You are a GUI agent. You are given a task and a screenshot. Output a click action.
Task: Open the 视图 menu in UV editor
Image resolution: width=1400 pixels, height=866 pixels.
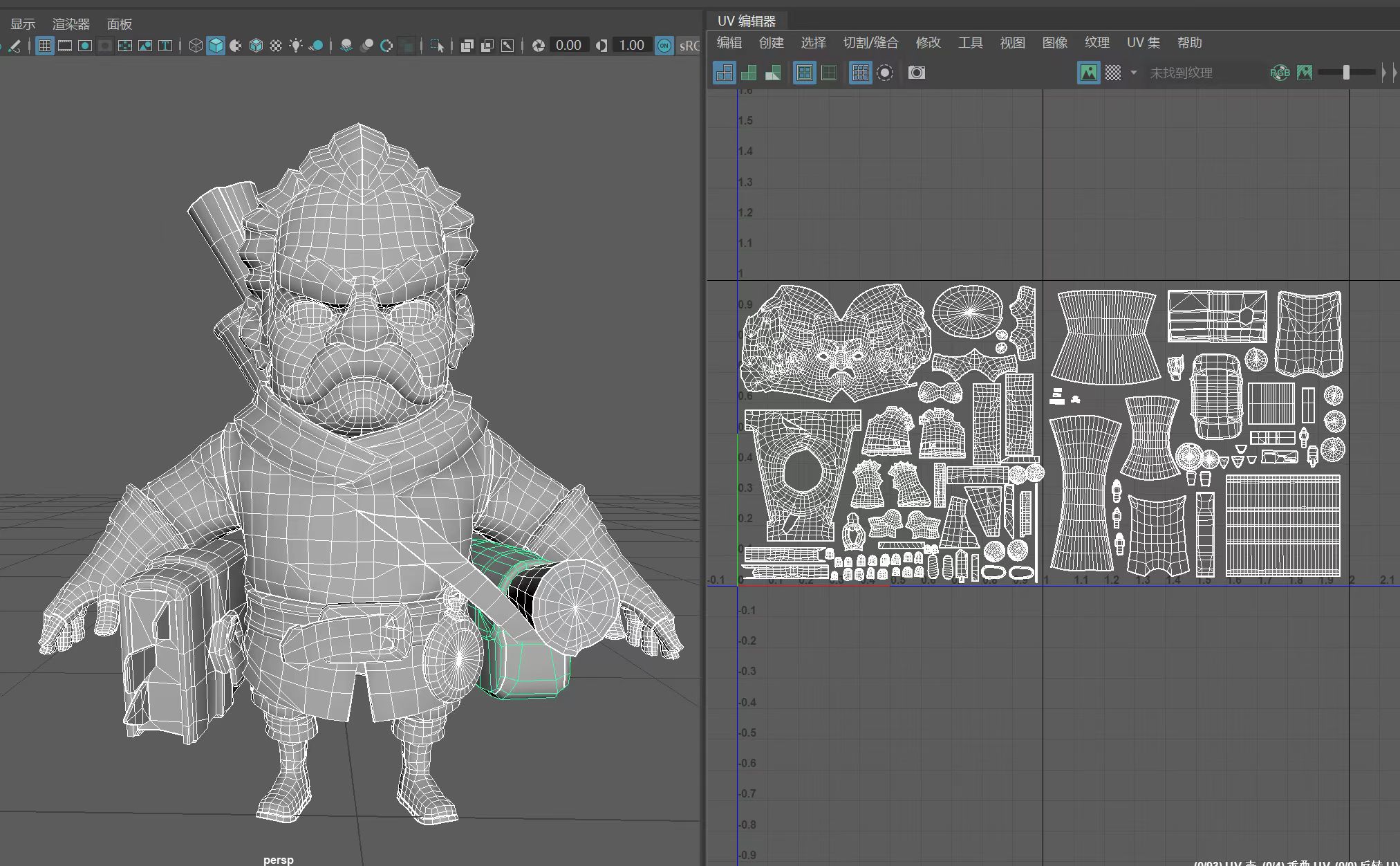[x=1013, y=43]
